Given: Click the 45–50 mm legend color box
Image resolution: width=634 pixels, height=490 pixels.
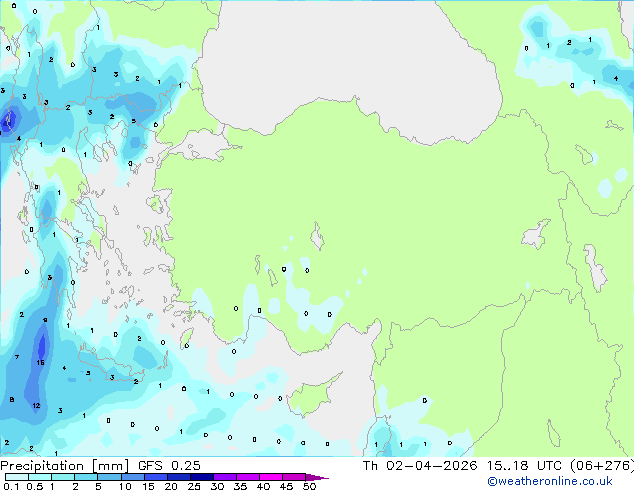Looking at the screenshot, I should pos(294,477).
